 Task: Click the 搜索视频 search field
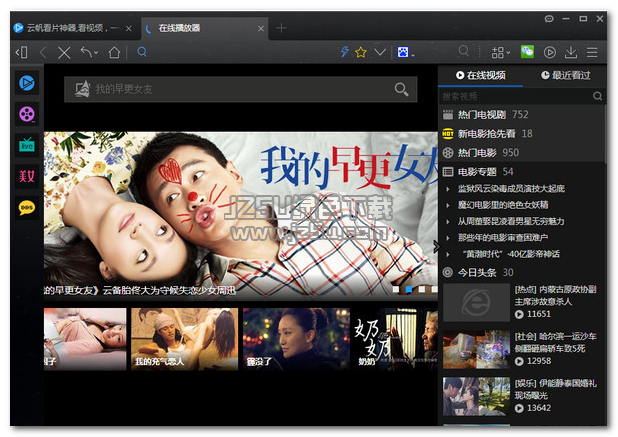tap(516, 96)
